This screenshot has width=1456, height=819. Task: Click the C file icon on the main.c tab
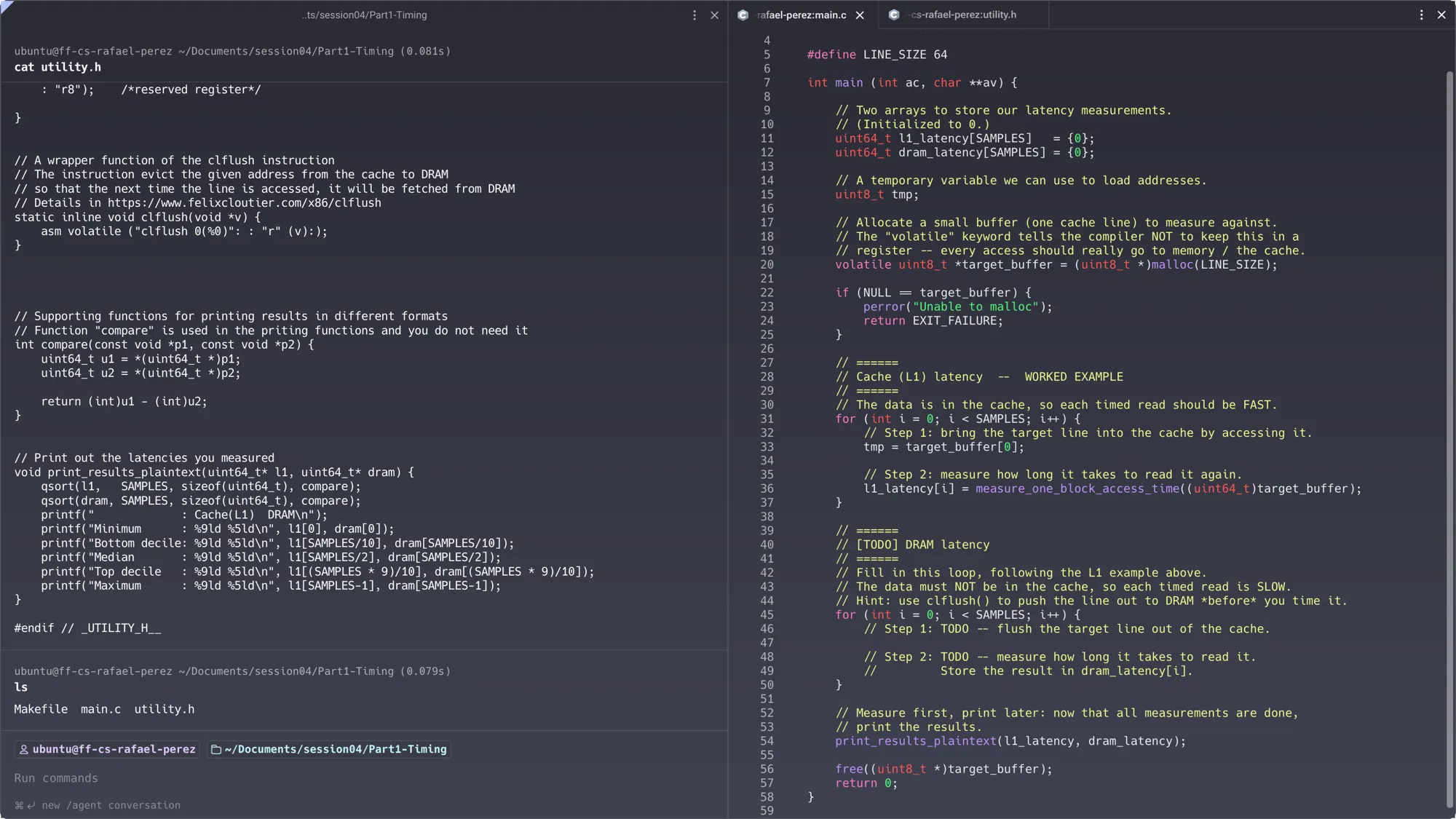(743, 15)
